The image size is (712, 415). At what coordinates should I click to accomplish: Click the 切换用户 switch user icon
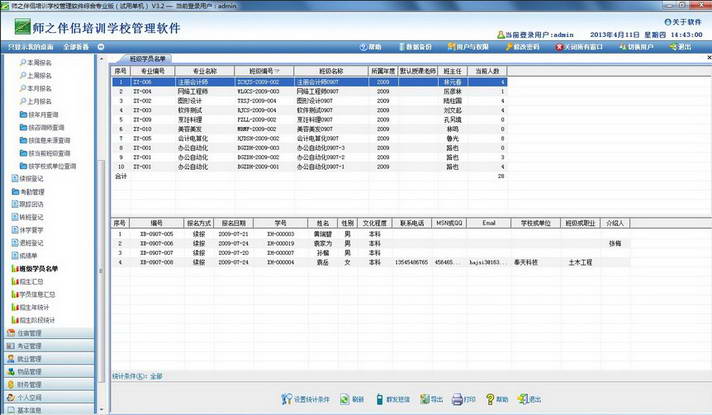coord(623,47)
